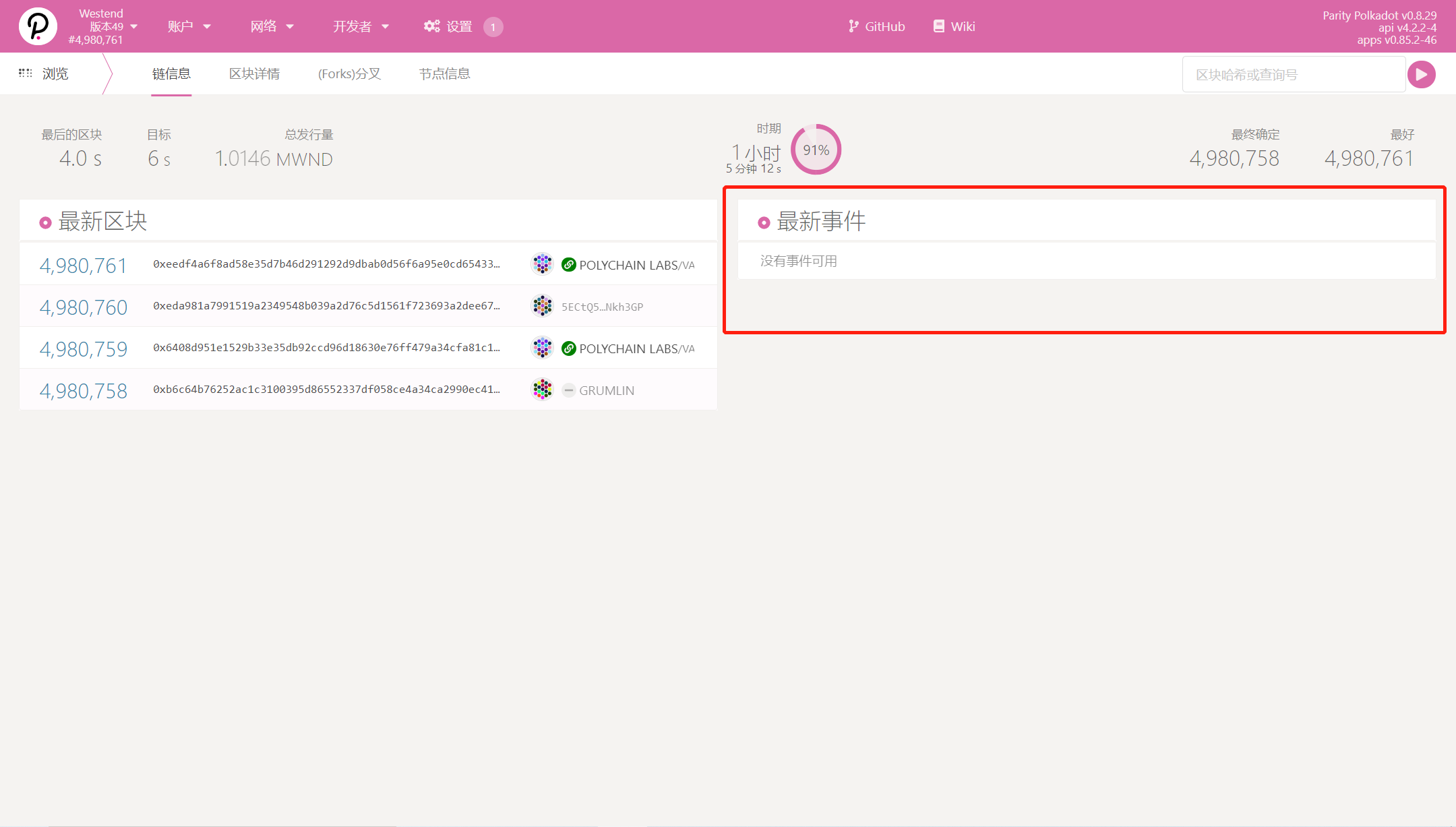
Task: Click the 91% epoch progress circle
Action: coord(816,150)
